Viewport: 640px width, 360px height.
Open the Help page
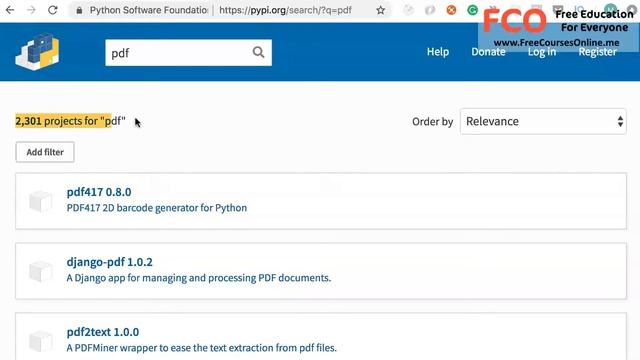pyautogui.click(x=438, y=52)
